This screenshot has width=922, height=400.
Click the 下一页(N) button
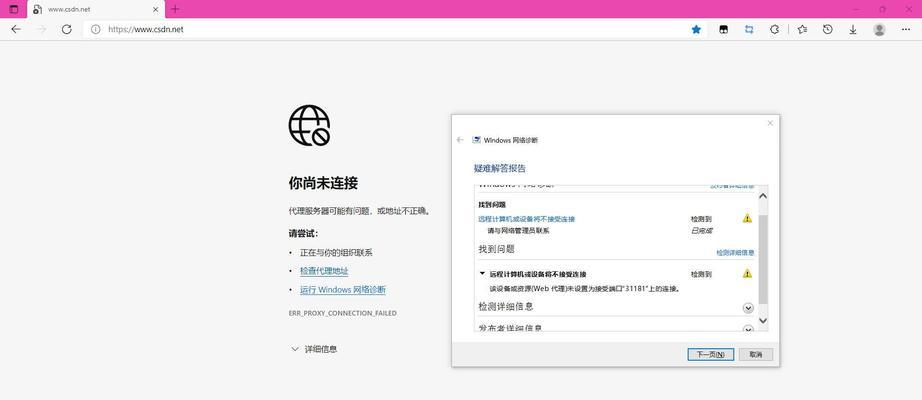[x=710, y=355]
